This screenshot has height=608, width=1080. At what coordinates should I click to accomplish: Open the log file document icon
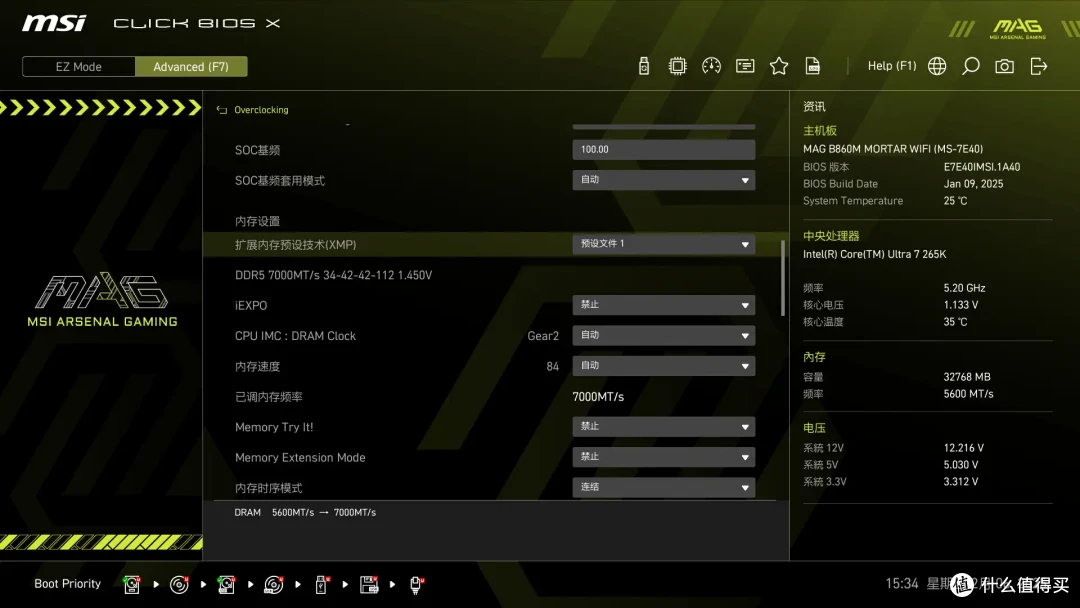pyautogui.click(x=813, y=66)
